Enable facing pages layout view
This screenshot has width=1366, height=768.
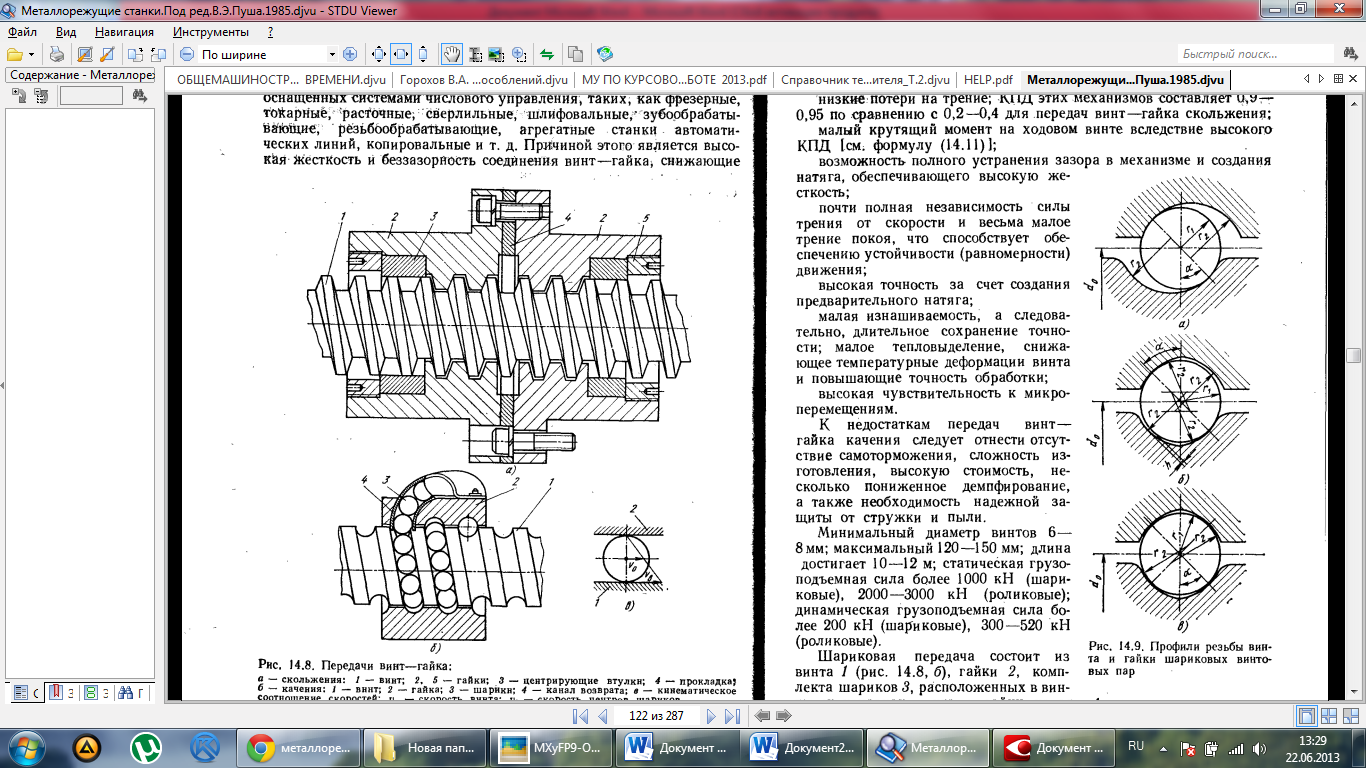[1328, 716]
